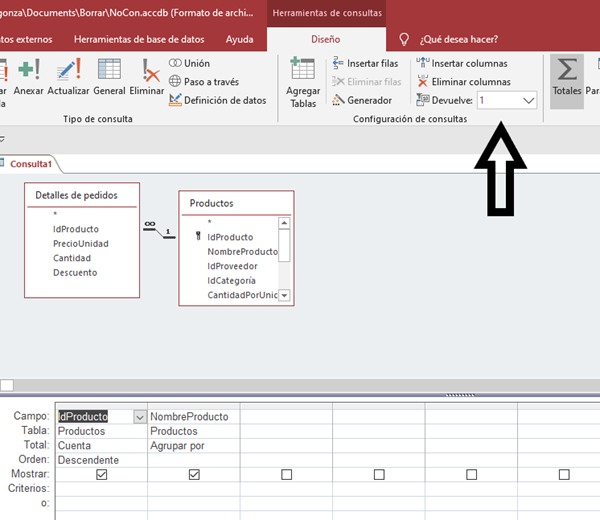Click the Unión query option
Image resolution: width=600 pixels, height=520 pixels.
[190, 64]
